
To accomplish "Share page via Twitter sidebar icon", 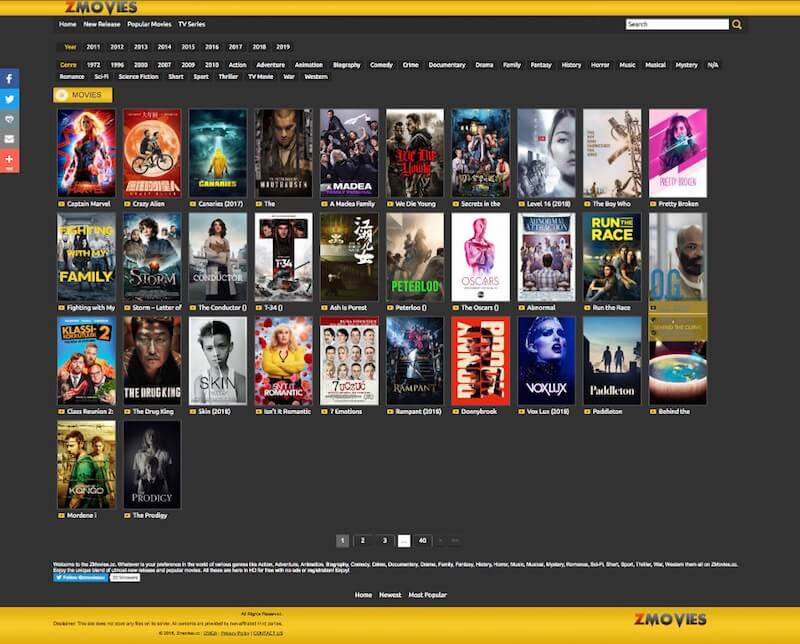I will click(9, 99).
